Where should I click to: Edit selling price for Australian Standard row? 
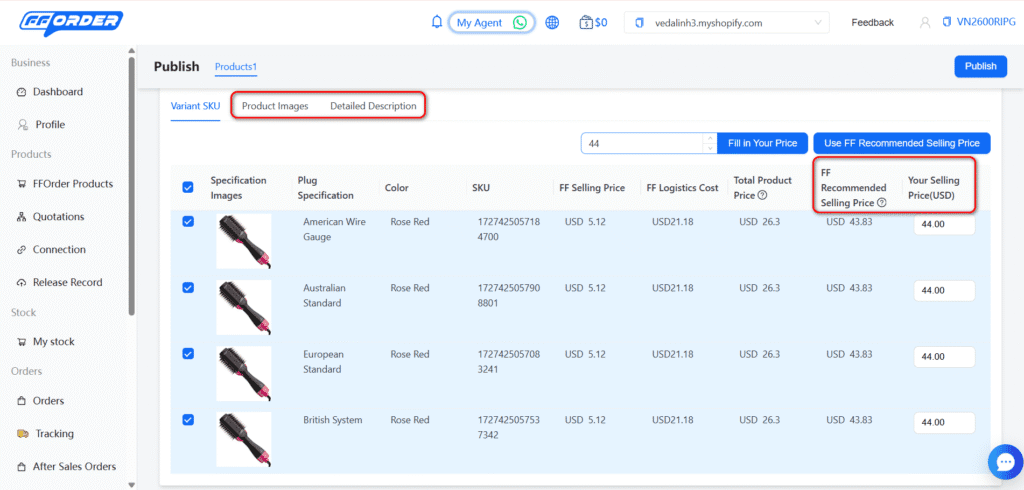coord(944,291)
